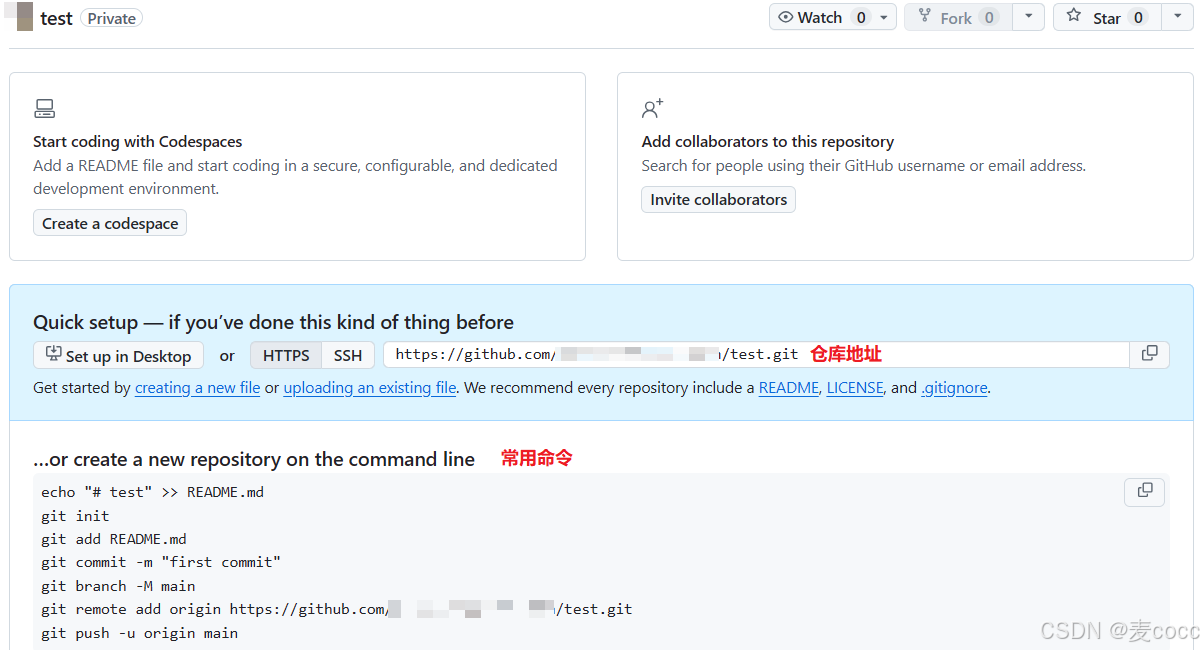This screenshot has width=1204, height=650.
Task: Click the Fork button
Action: pos(957,17)
